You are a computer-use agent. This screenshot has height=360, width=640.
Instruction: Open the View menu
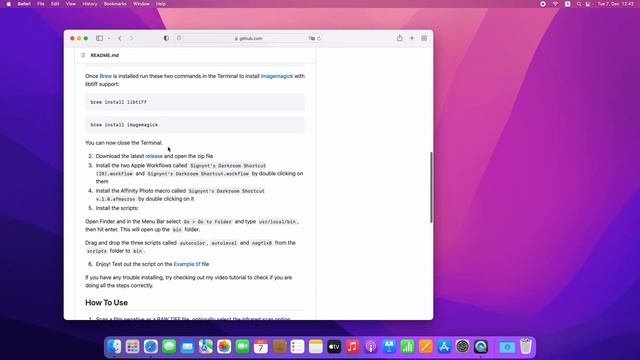point(71,4)
